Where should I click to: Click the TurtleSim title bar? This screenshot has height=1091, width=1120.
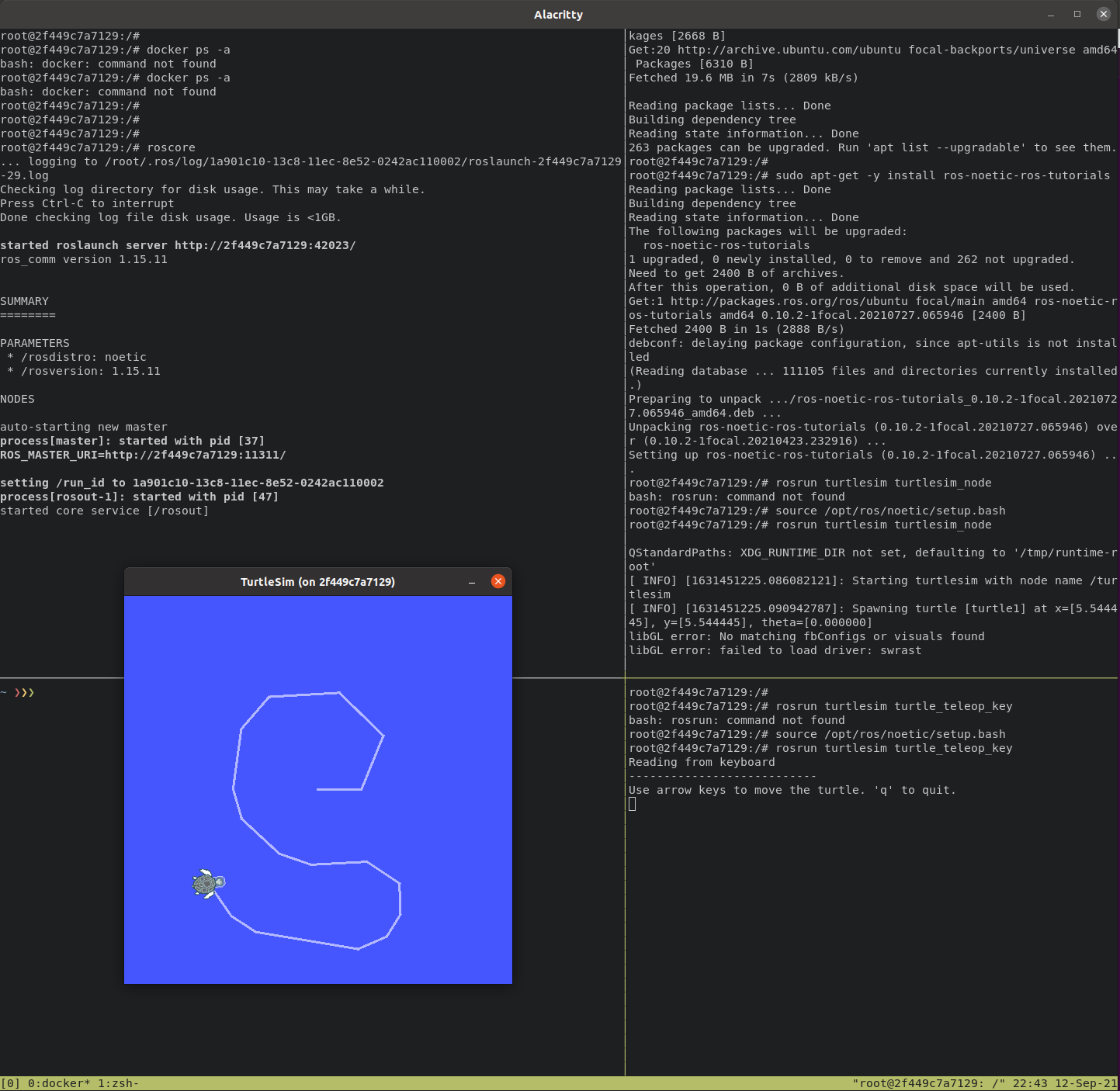[x=318, y=582]
